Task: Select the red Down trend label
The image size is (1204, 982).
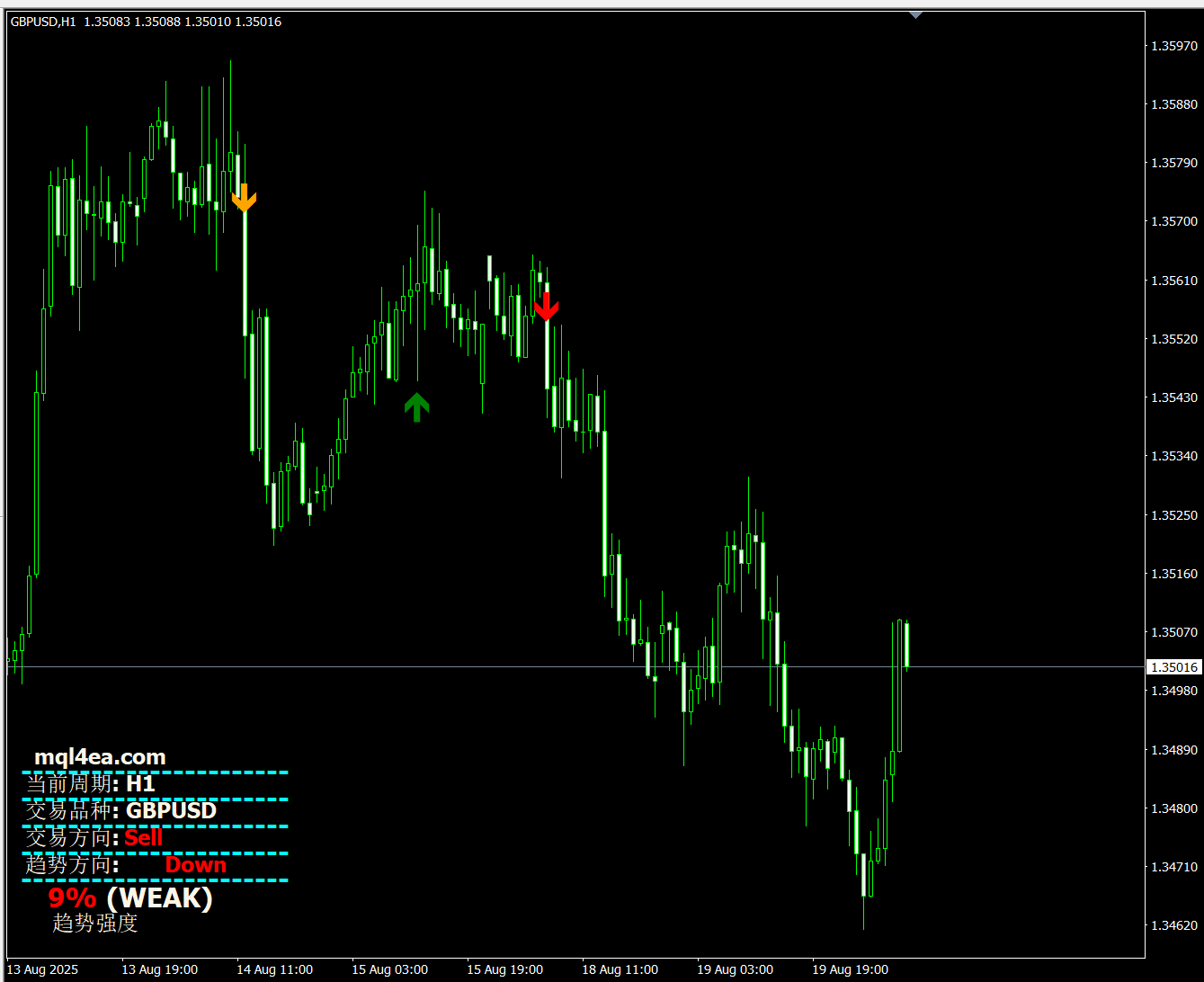Action: 195,865
